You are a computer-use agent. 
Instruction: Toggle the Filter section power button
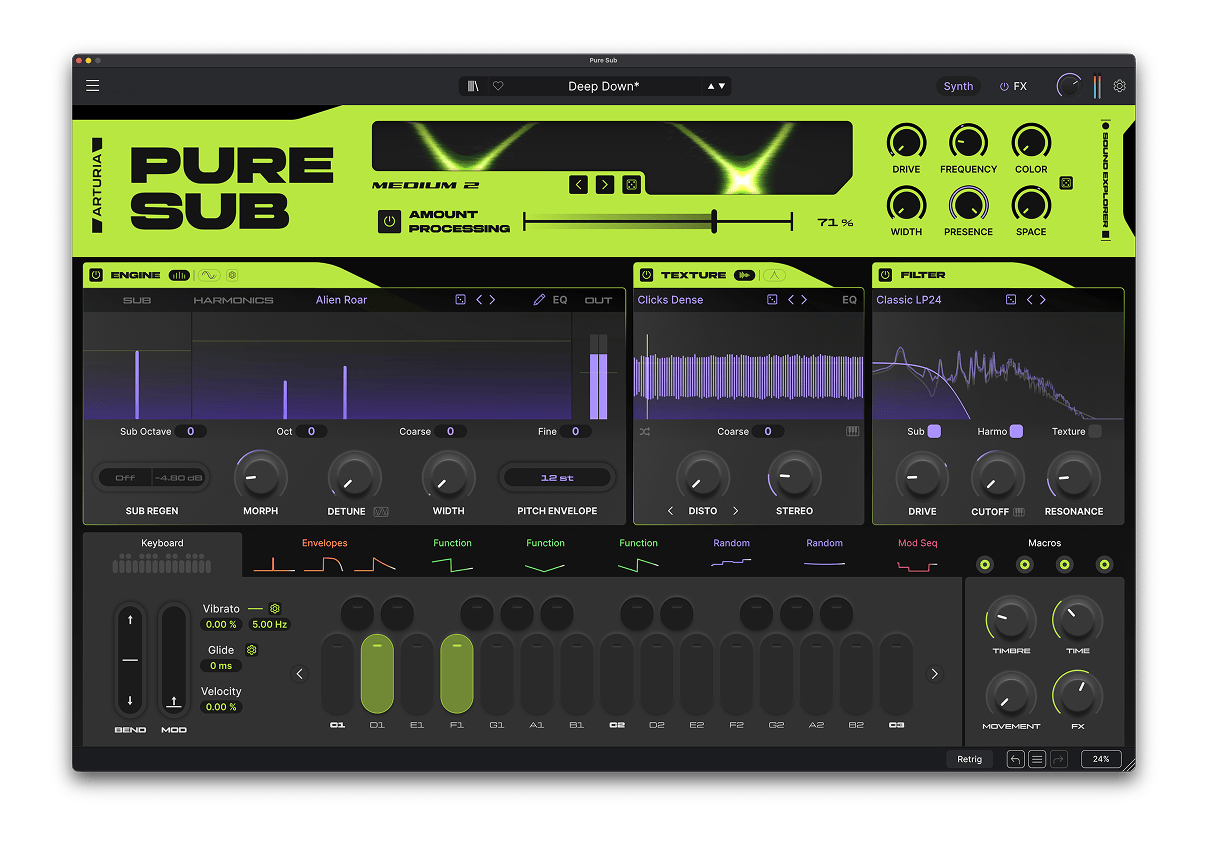point(885,275)
